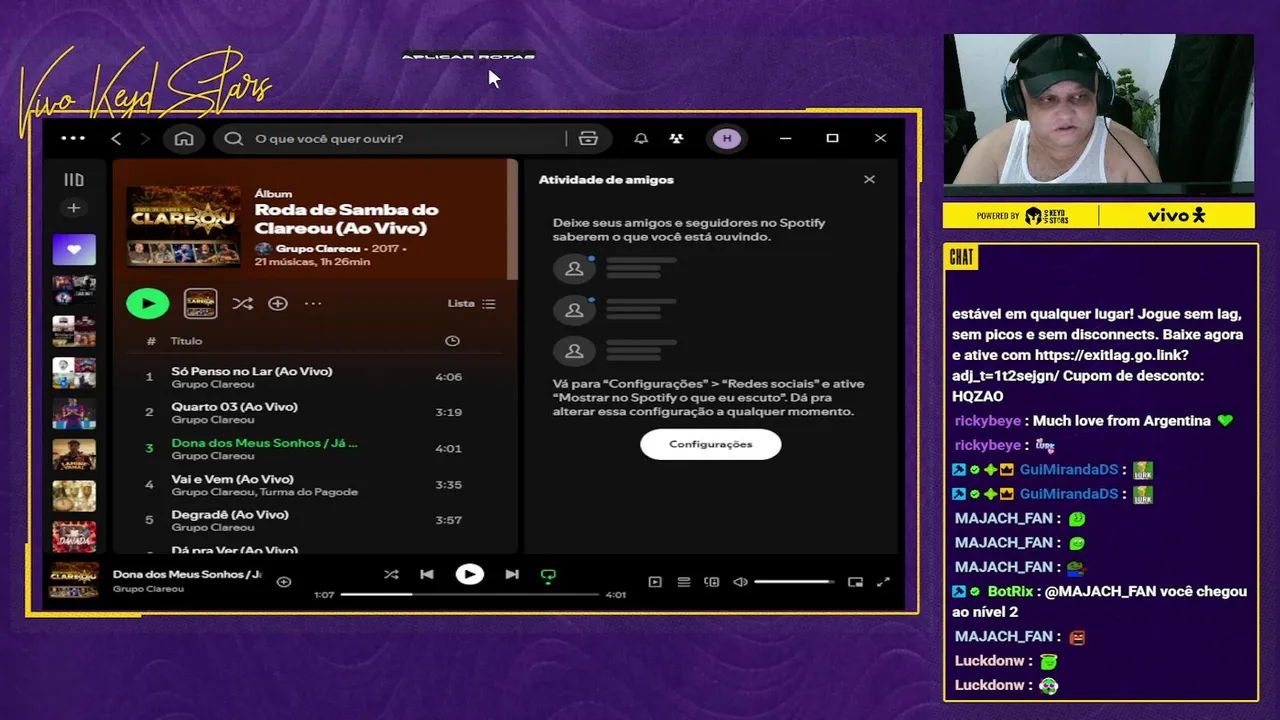Play the album with the green button
This screenshot has height=720, width=1280.
[148, 303]
